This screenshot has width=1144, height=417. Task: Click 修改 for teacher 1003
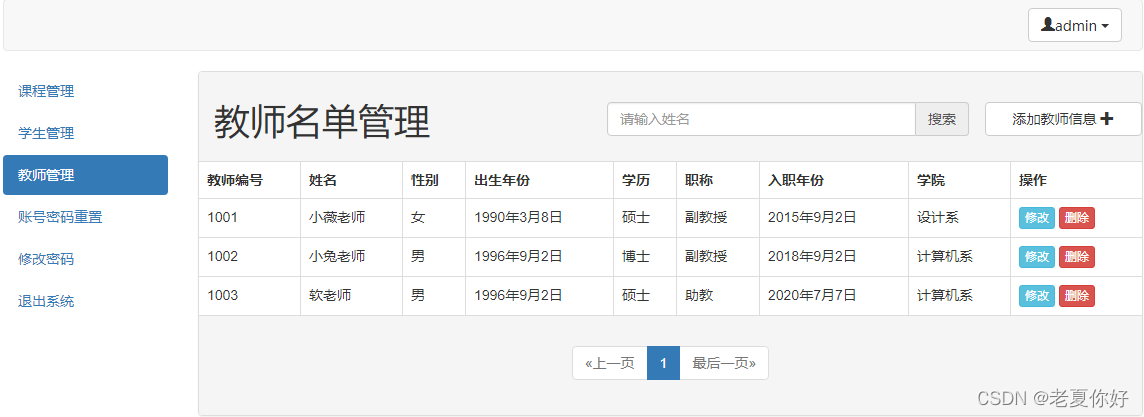pyautogui.click(x=1037, y=296)
